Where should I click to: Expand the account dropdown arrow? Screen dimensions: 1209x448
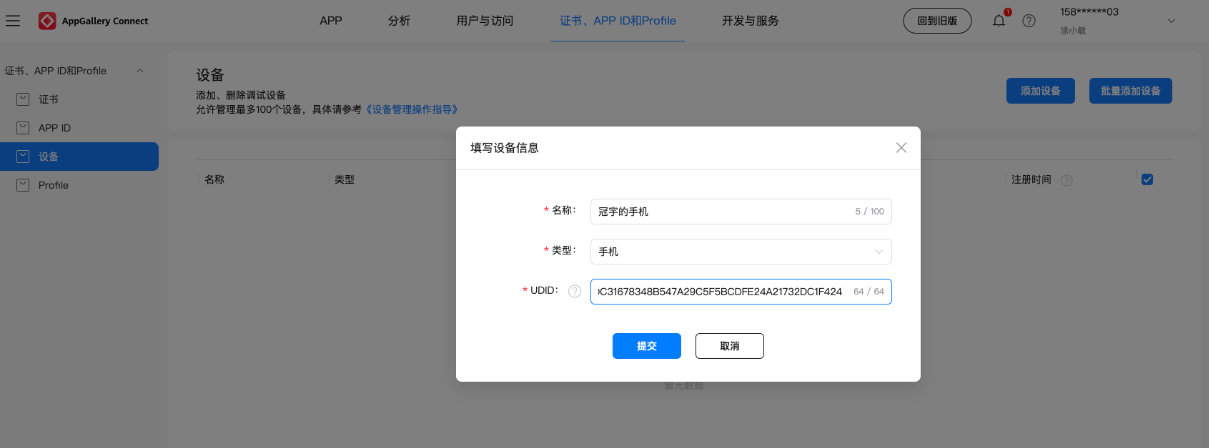tap(1171, 21)
